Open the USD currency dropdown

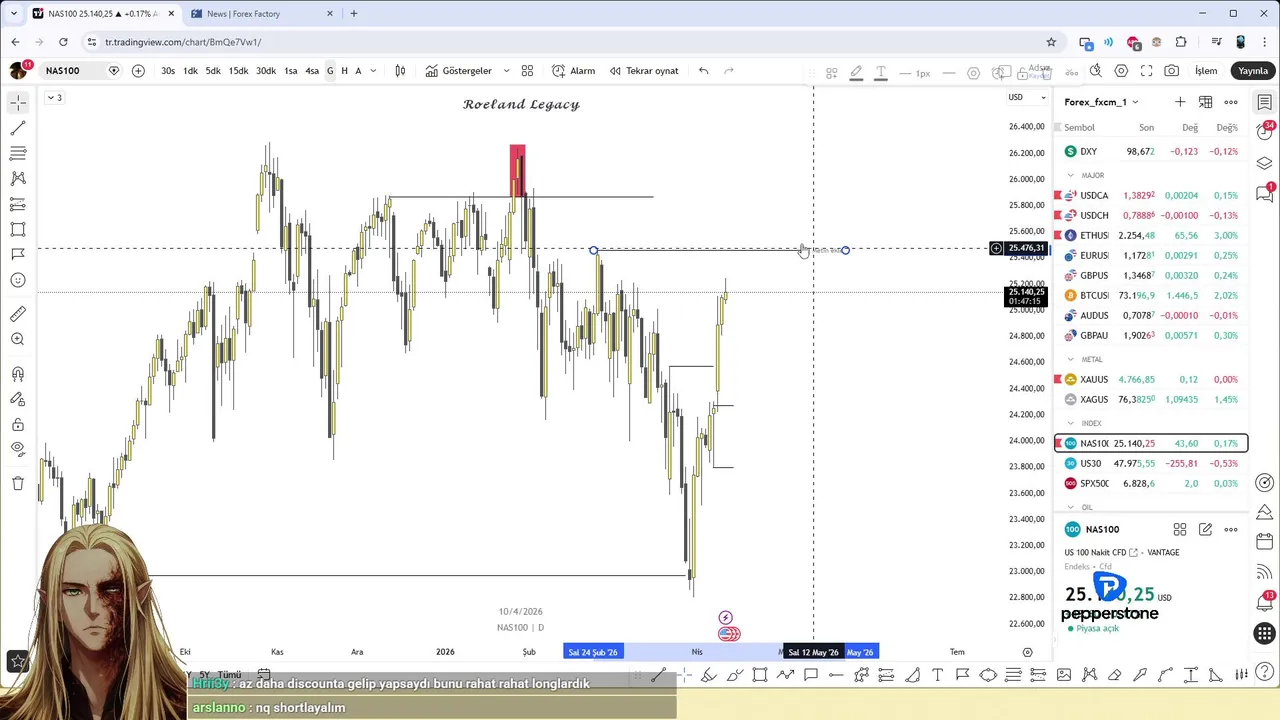[1027, 97]
